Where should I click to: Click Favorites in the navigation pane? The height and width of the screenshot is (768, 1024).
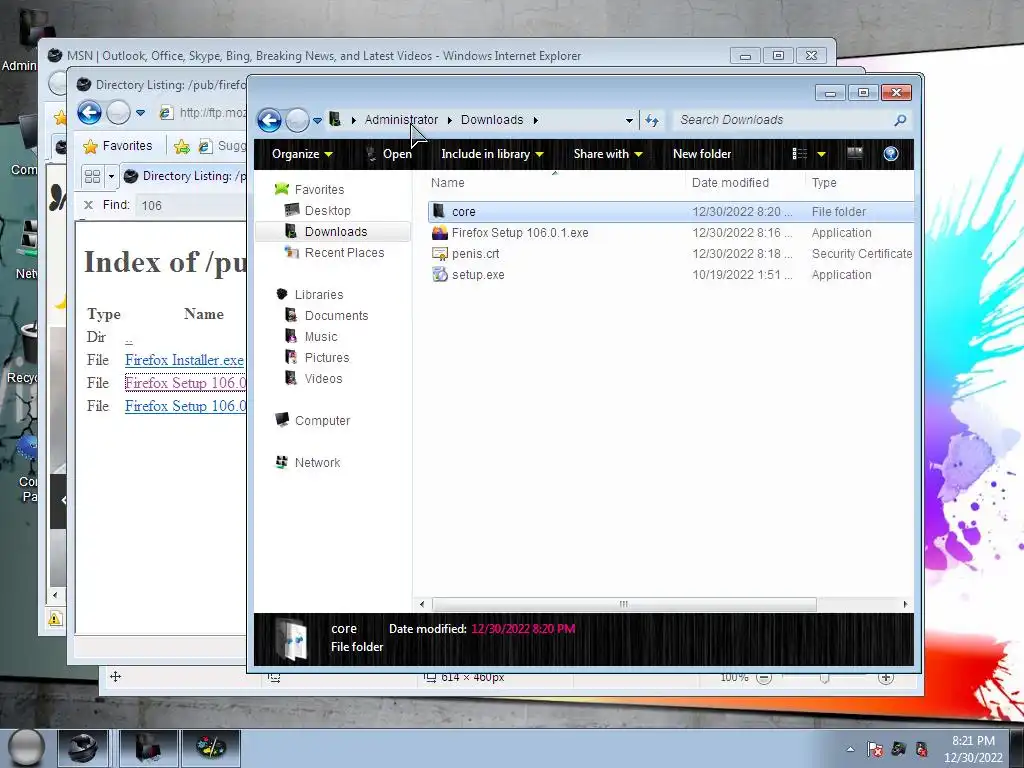(x=319, y=189)
